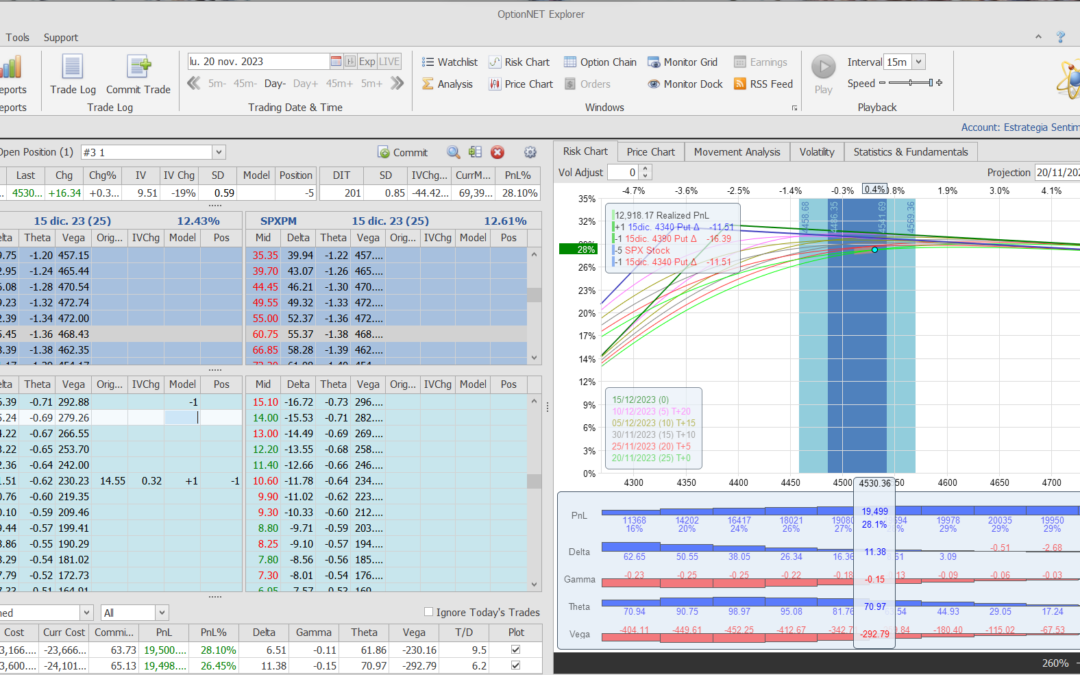Open the Option Chain window
Screen dimensions: 1080x675
pos(600,62)
